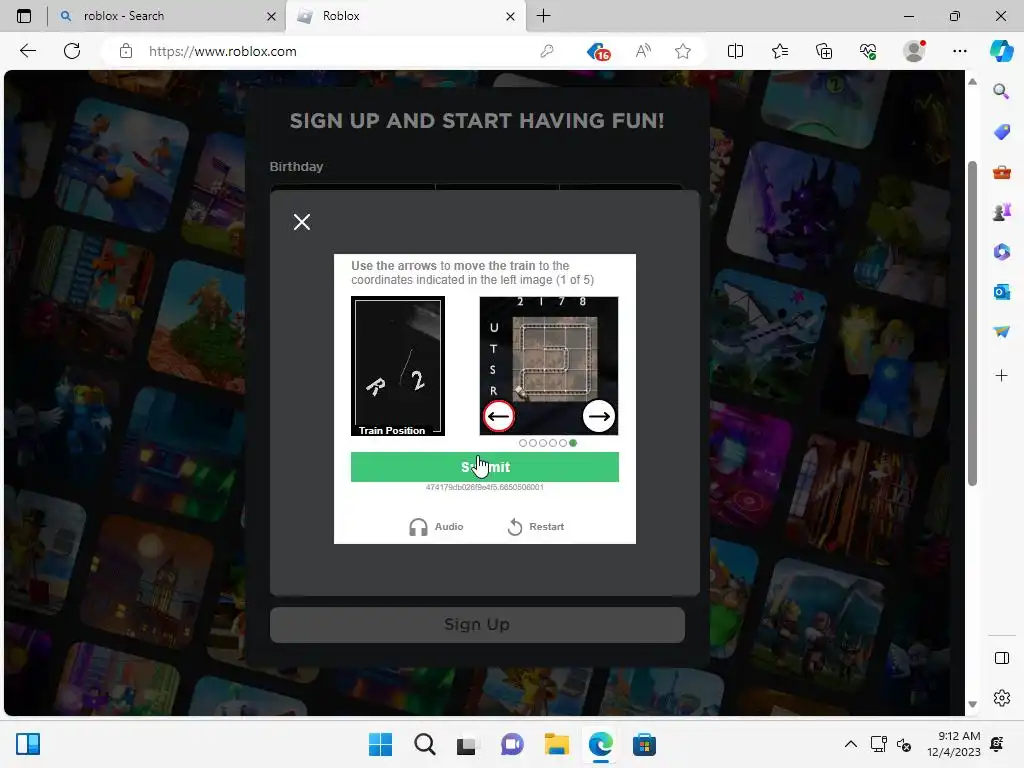Open Task View on taskbar

point(468,744)
